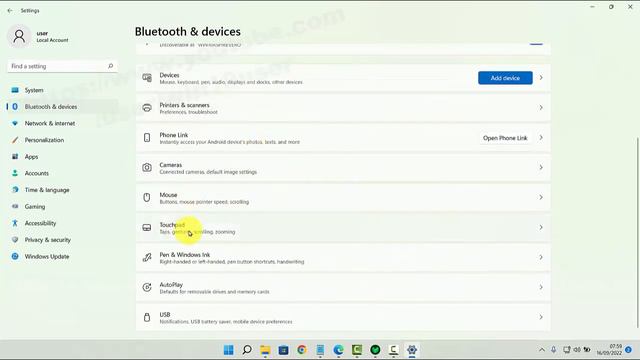
Task: Click the Devices row icon
Action: pos(147,78)
